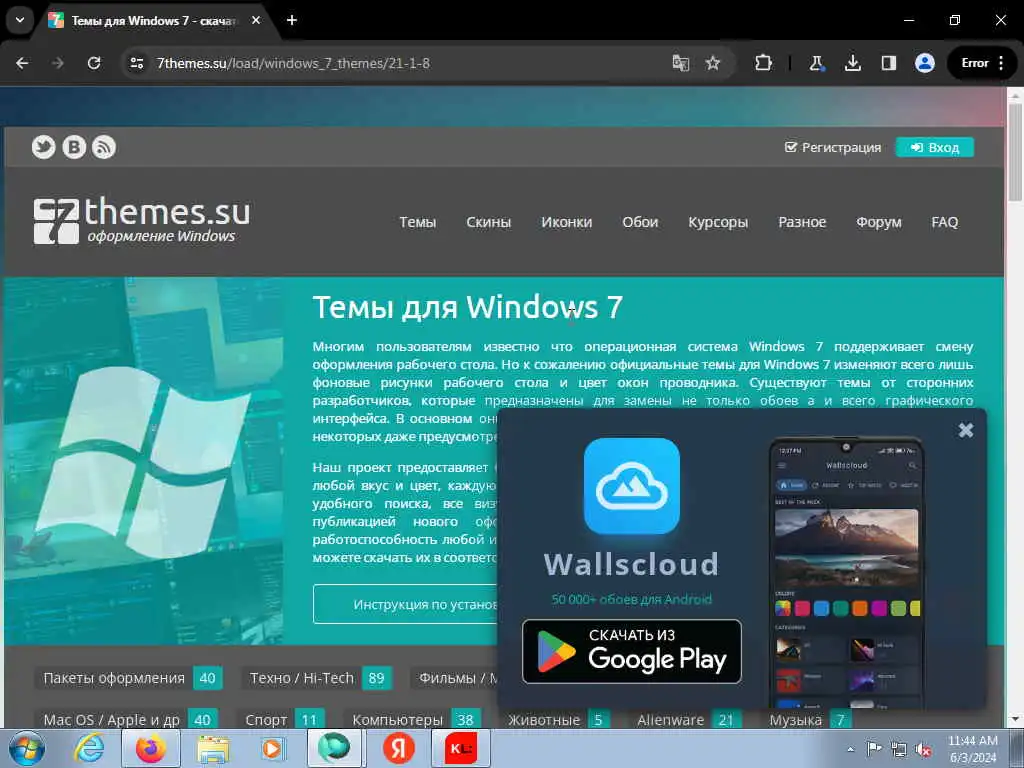Open Chrome Labs flask icon

pos(816,63)
